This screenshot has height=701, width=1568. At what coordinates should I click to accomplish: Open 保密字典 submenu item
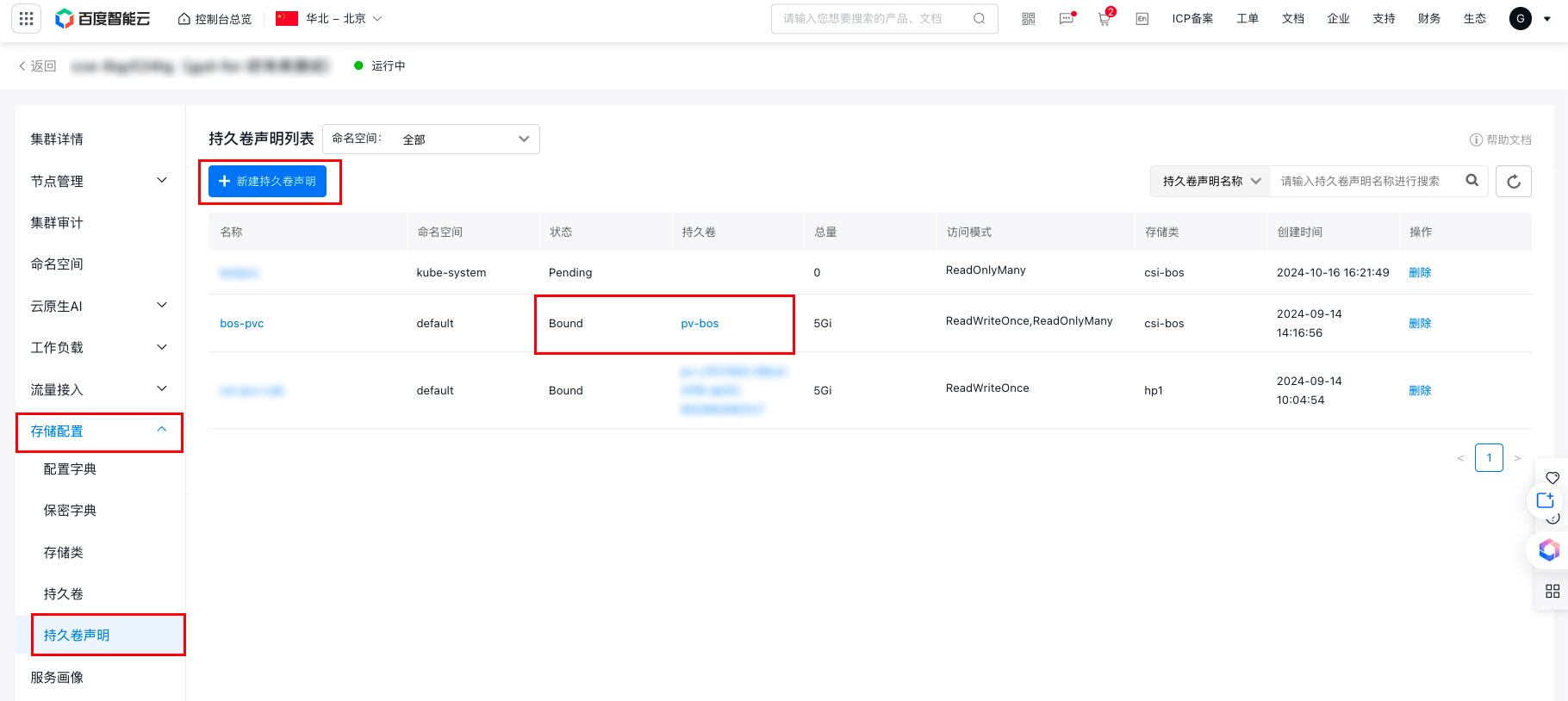pos(70,511)
